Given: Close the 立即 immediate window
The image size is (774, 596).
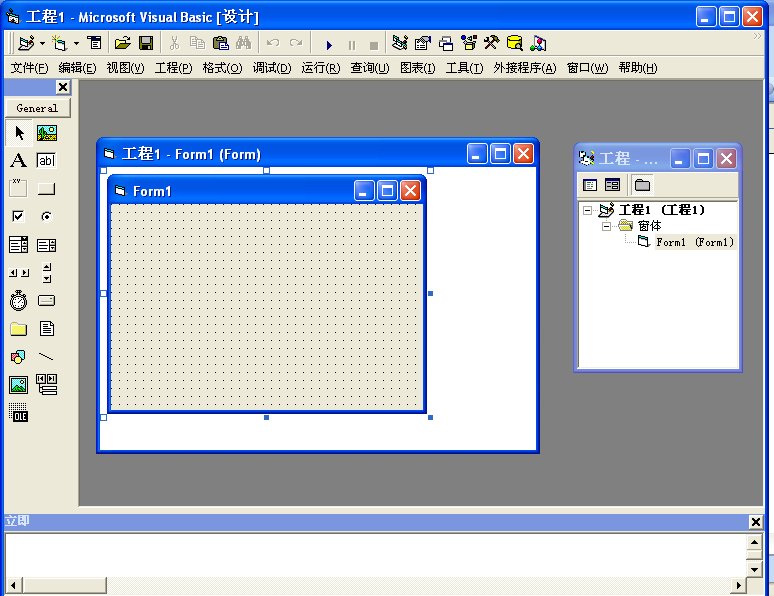Looking at the screenshot, I should coord(756,522).
